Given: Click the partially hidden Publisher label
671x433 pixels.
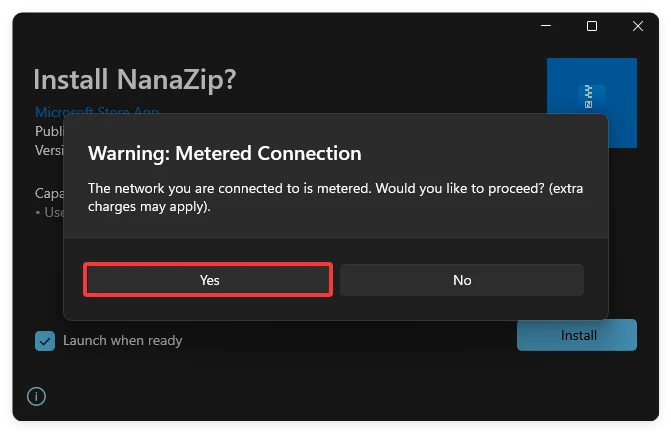Looking at the screenshot, I should [48, 130].
